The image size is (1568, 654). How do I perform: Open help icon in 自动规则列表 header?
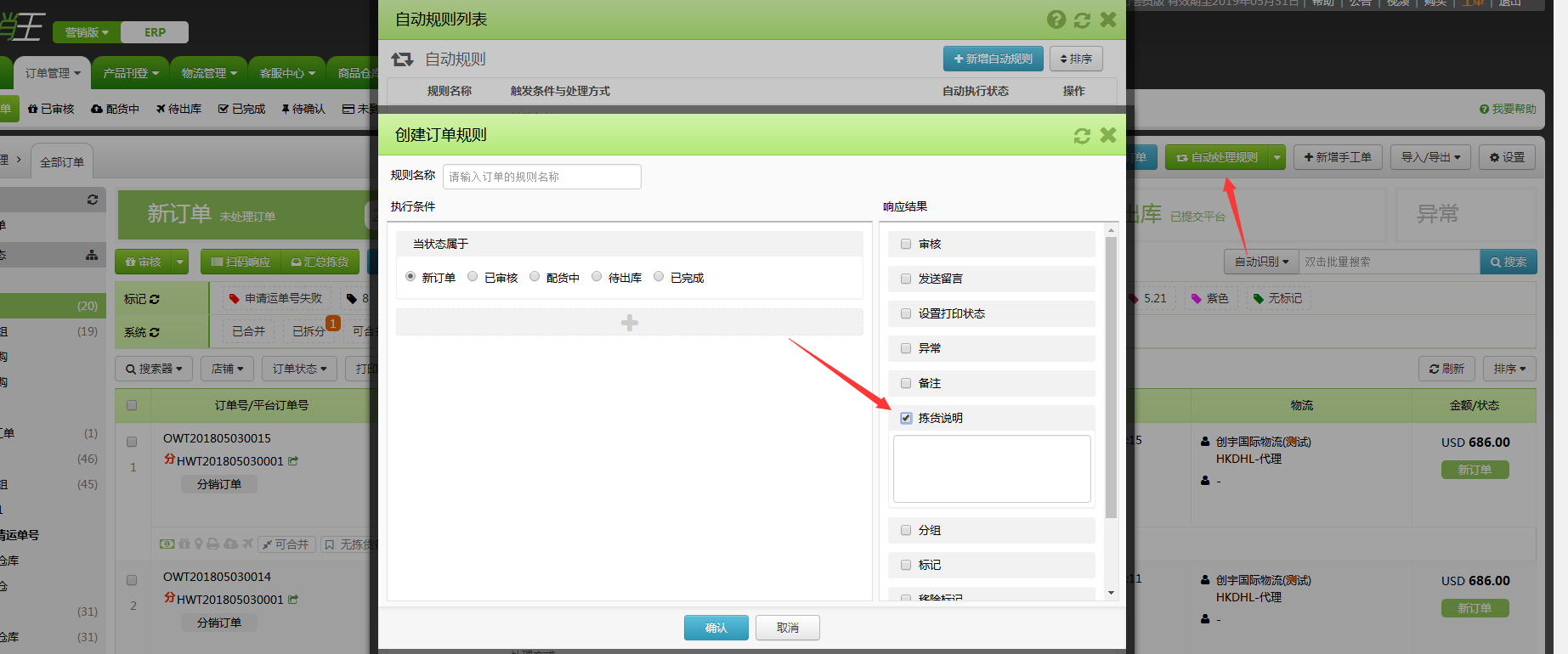coord(1056,20)
